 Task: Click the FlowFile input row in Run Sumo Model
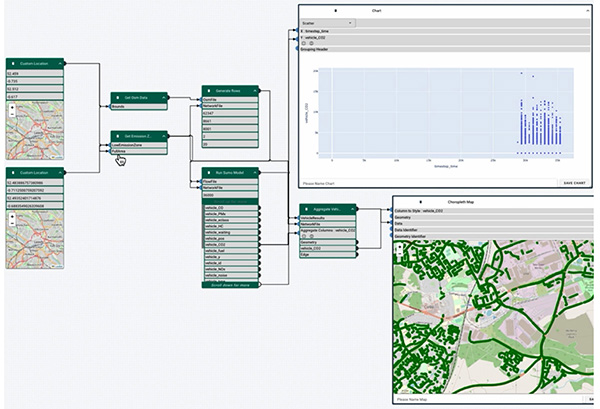tap(230, 181)
